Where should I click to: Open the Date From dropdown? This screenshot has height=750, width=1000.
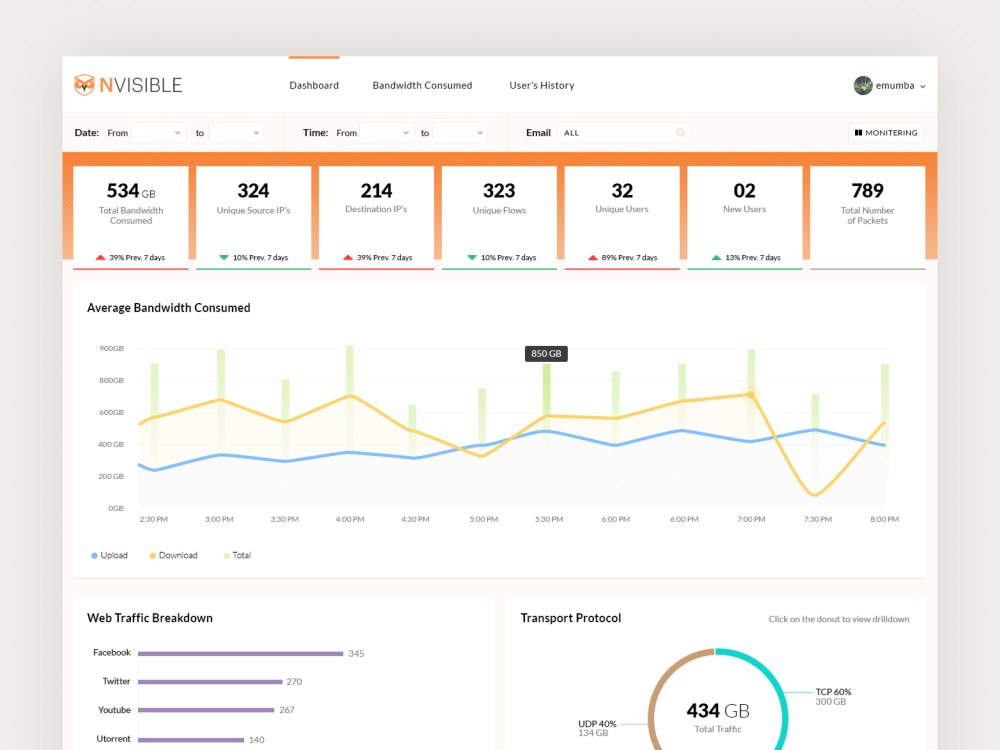158,133
